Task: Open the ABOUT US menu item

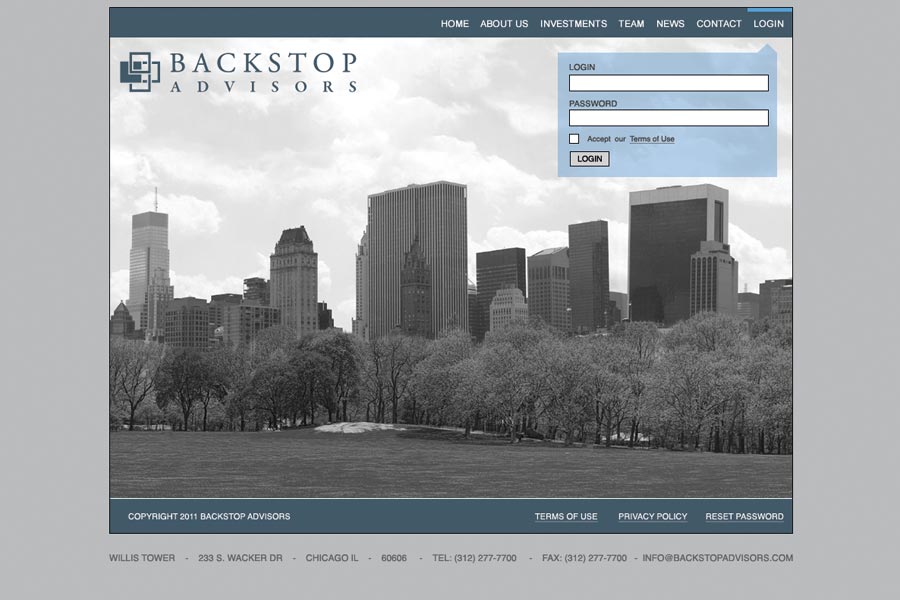Action: 504,24
